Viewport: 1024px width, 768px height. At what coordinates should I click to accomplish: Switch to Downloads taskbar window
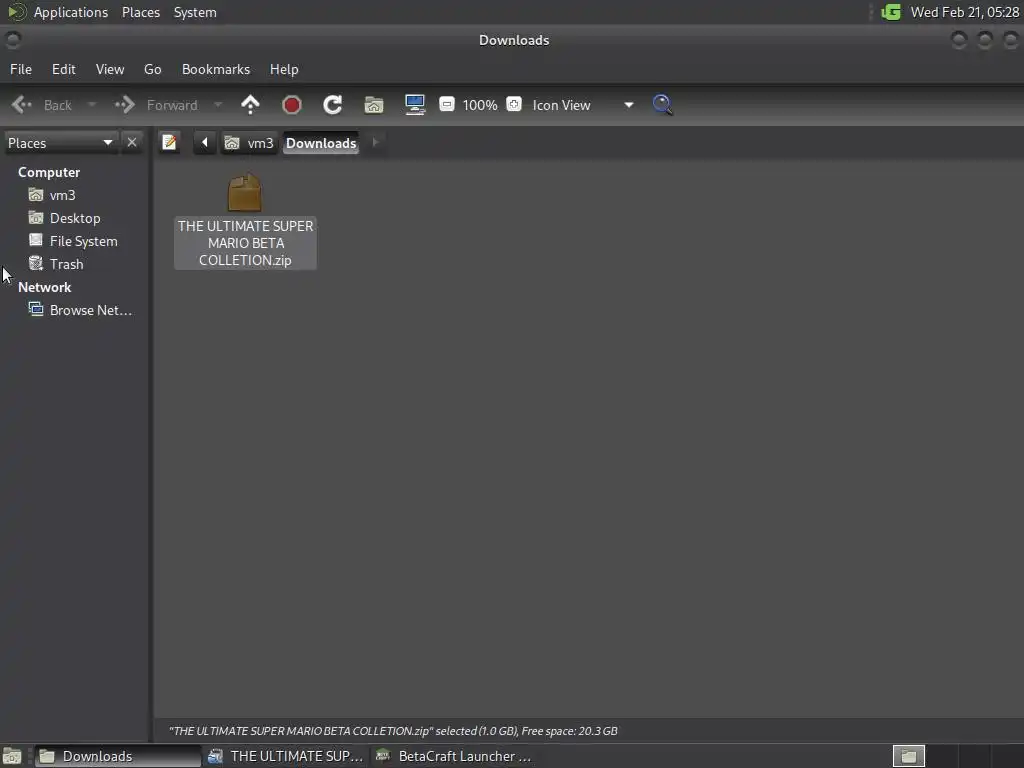[118, 756]
